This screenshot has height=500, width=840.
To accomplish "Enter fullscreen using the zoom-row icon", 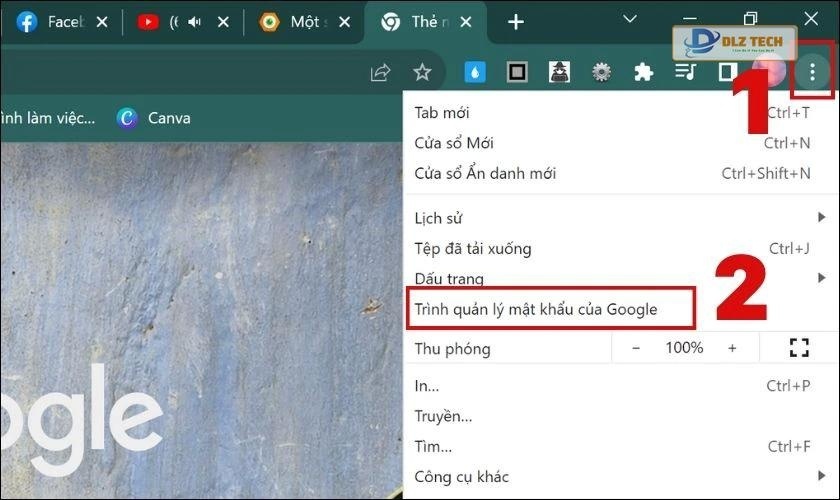I will pos(799,348).
